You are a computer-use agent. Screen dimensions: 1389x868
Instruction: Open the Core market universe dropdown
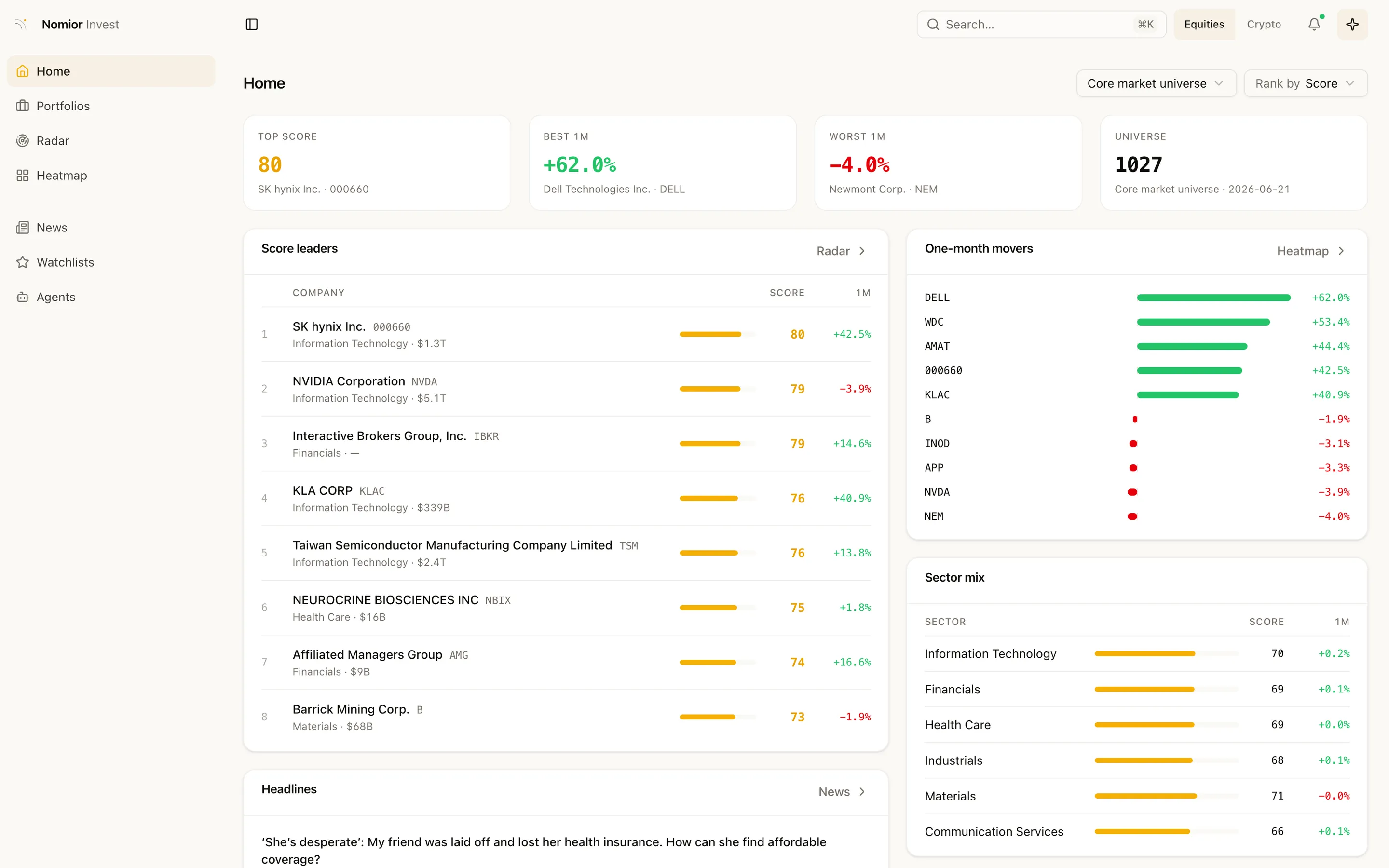coord(1156,83)
